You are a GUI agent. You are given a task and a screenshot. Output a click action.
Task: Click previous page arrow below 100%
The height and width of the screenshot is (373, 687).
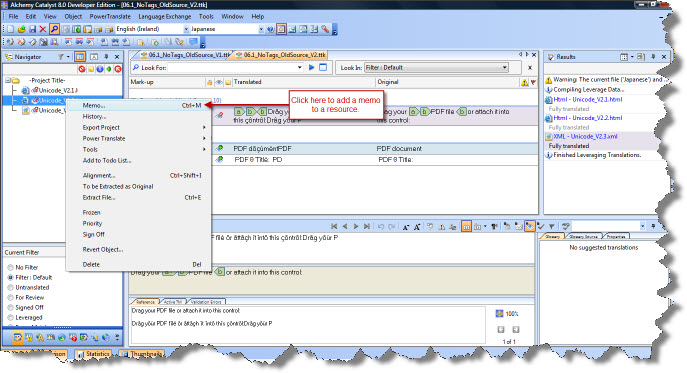click(501, 329)
